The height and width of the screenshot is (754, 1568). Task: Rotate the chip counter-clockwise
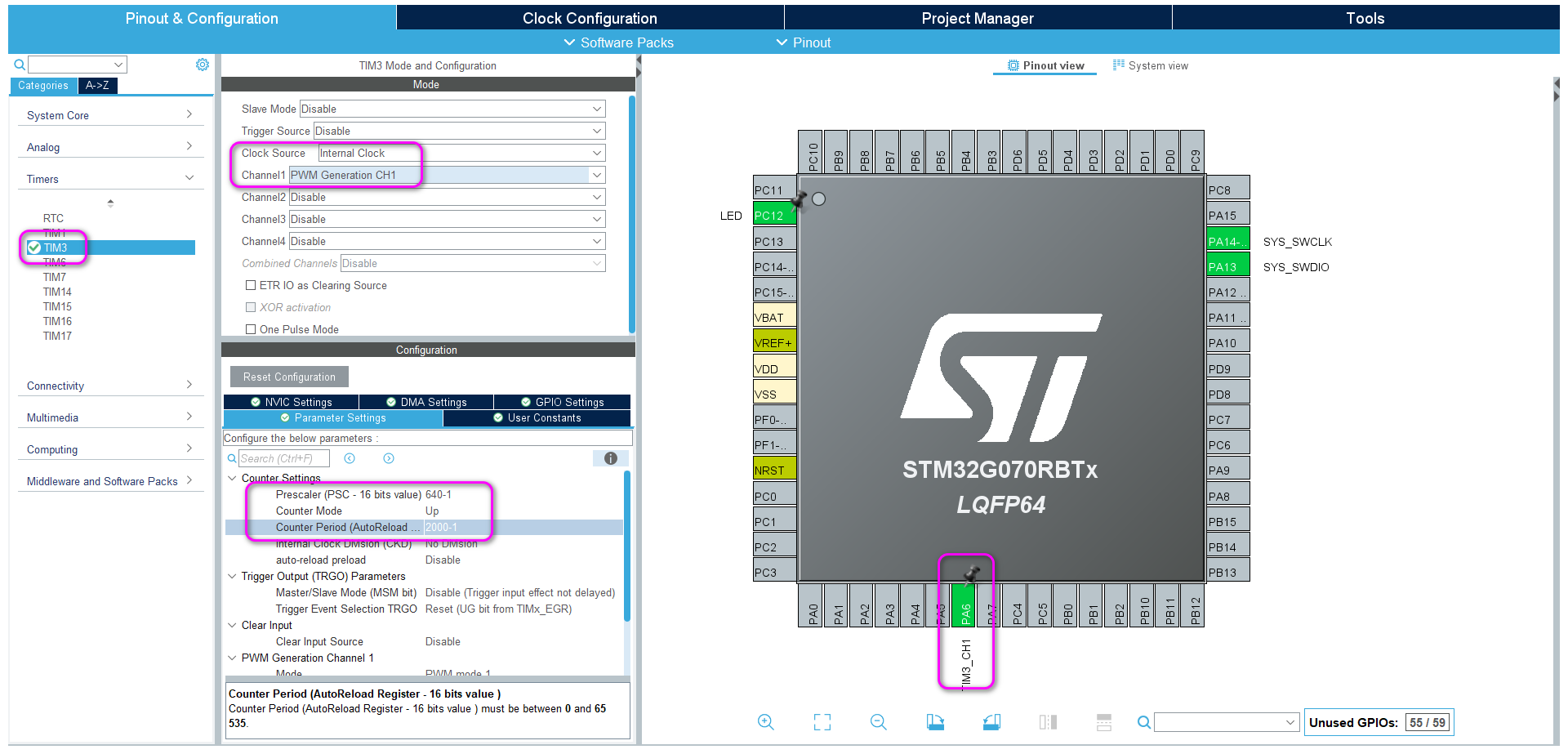click(991, 722)
